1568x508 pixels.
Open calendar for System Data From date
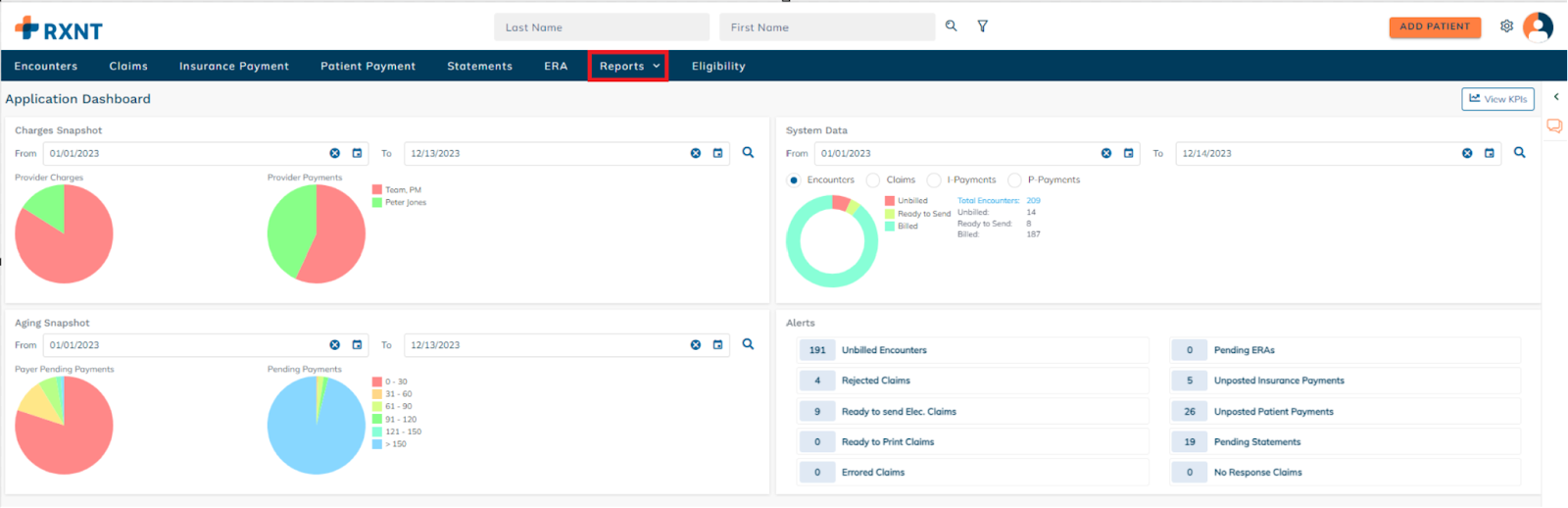[x=1128, y=153]
